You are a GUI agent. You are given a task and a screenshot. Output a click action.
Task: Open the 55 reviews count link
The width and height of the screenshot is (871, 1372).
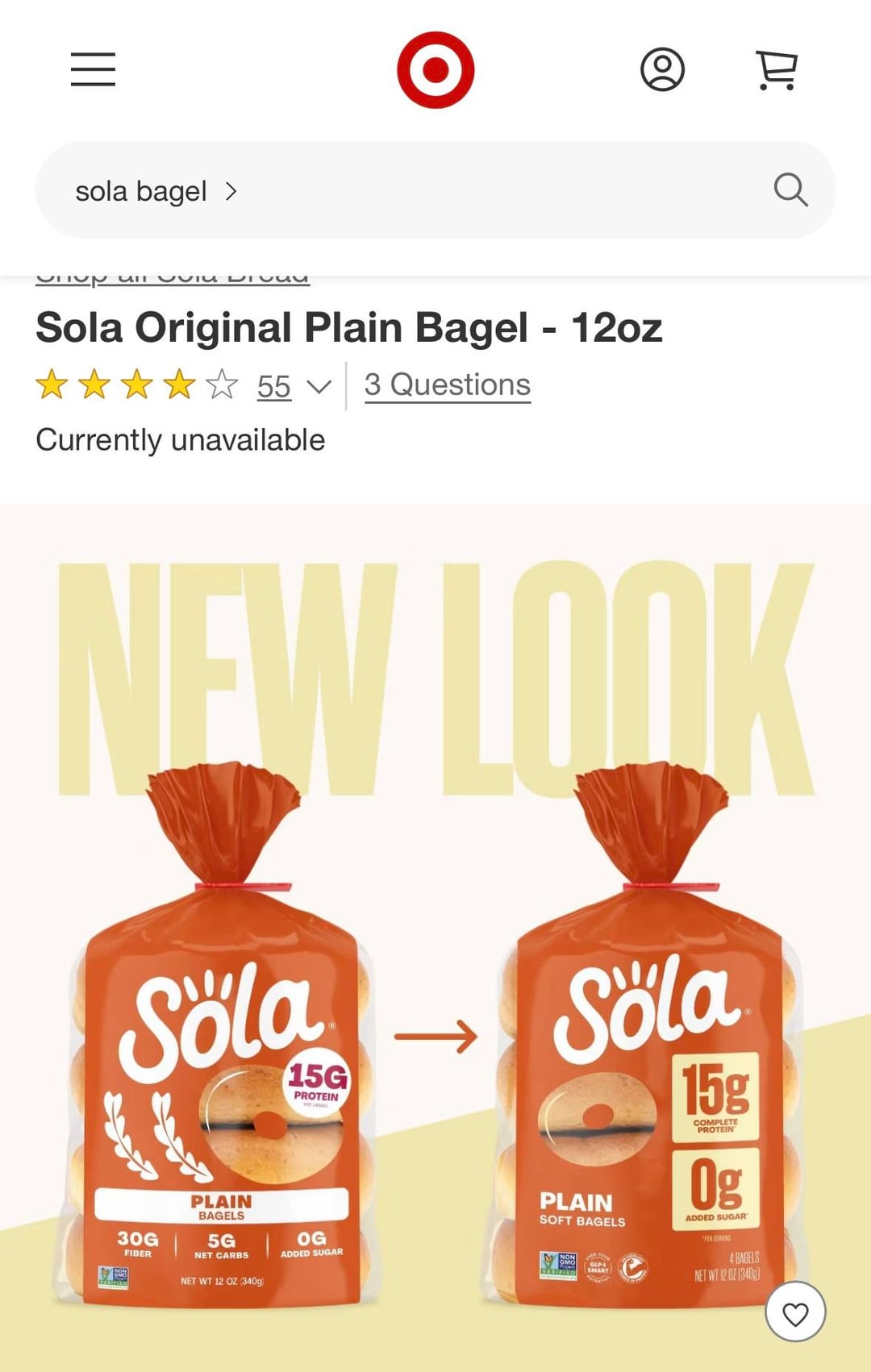274,387
